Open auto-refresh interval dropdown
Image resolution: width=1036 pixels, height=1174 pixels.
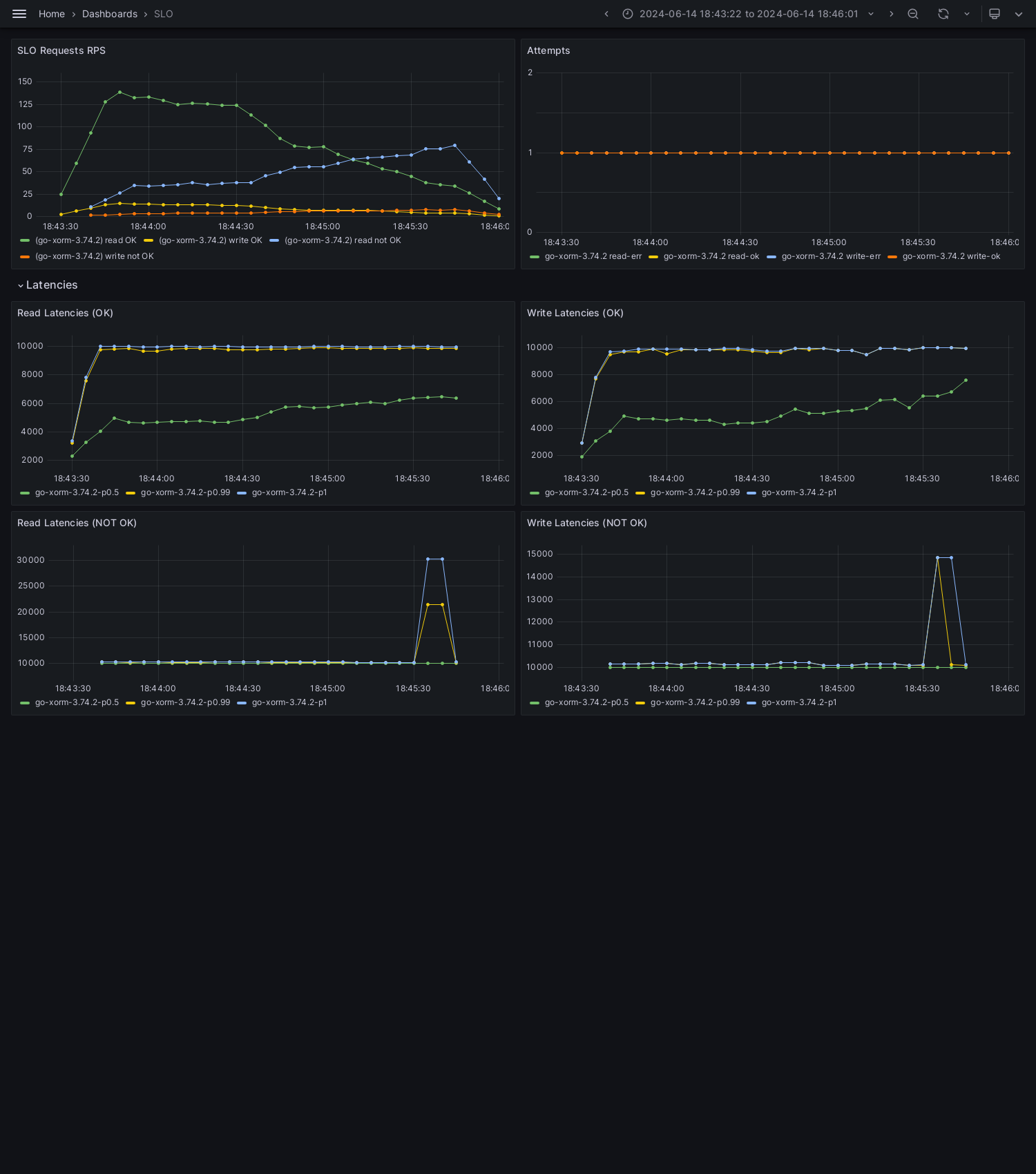[x=967, y=14]
